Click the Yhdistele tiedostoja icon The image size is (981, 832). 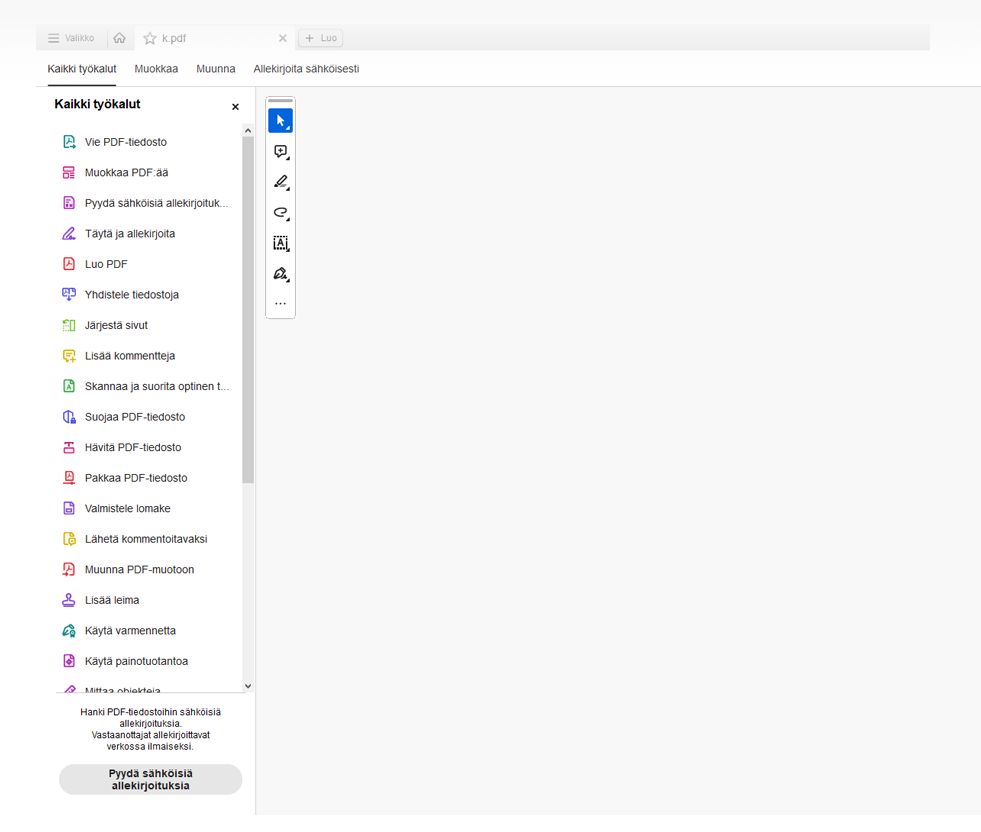69,295
